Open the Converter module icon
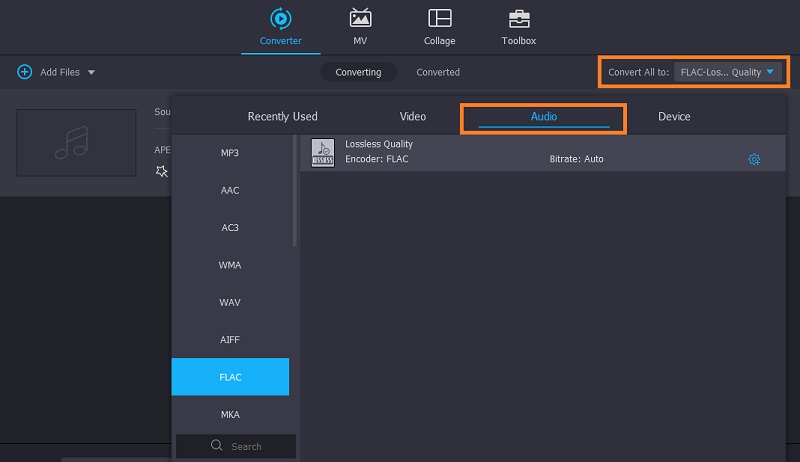This screenshot has height=462, width=800. 280,19
